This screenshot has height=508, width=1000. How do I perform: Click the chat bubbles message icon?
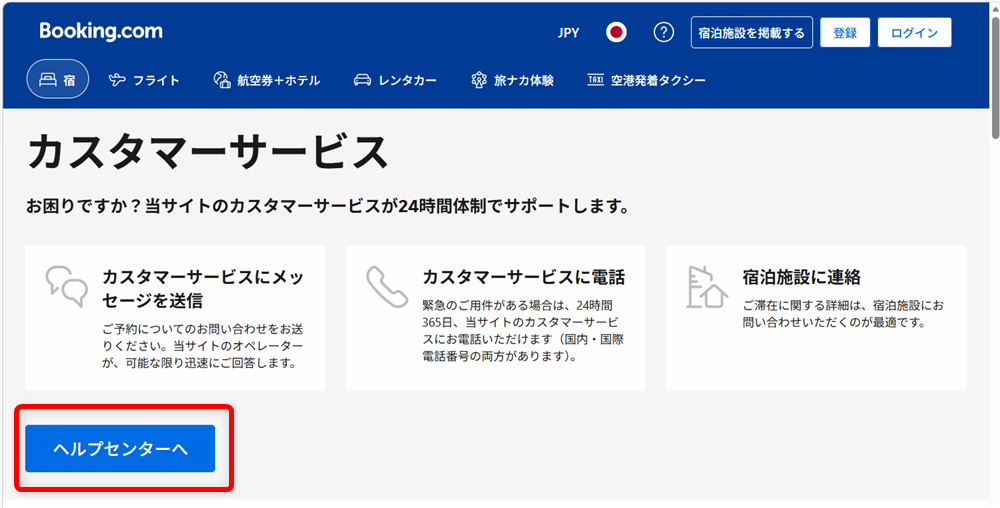click(67, 286)
